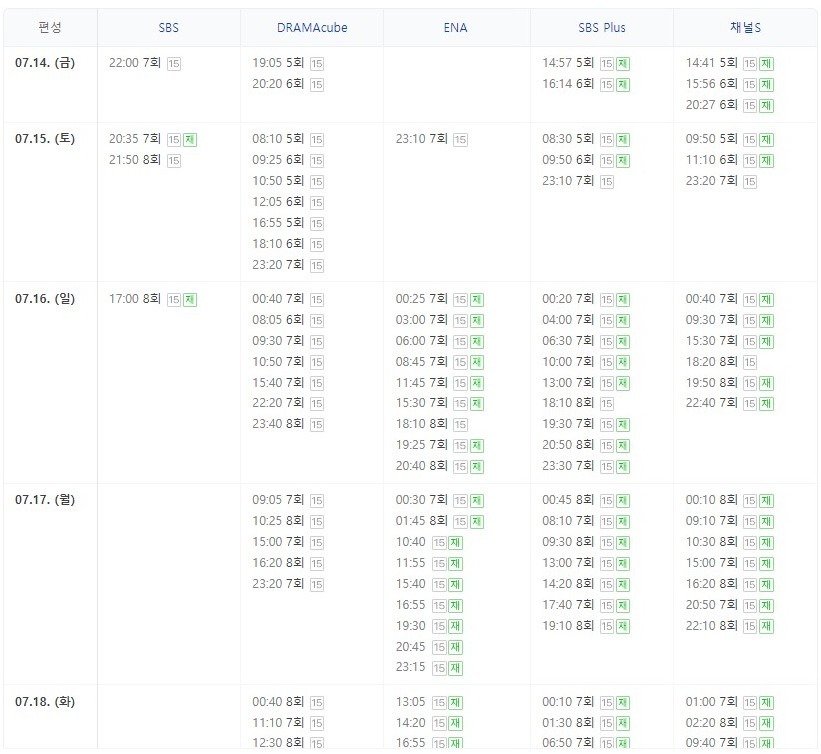Click ENA entry 11:45 7회

click(421, 382)
